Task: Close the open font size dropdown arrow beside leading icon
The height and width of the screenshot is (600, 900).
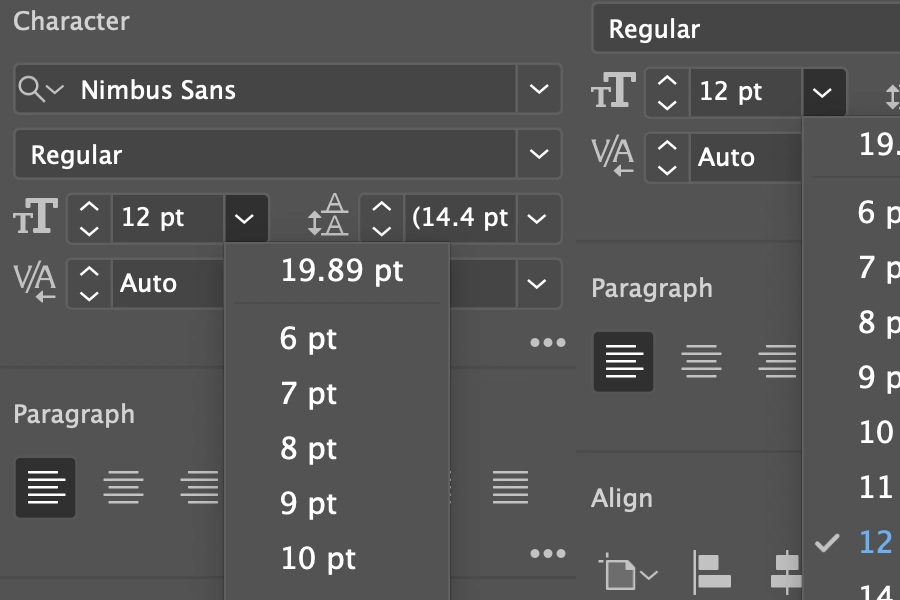Action: pyautogui.click(x=246, y=218)
